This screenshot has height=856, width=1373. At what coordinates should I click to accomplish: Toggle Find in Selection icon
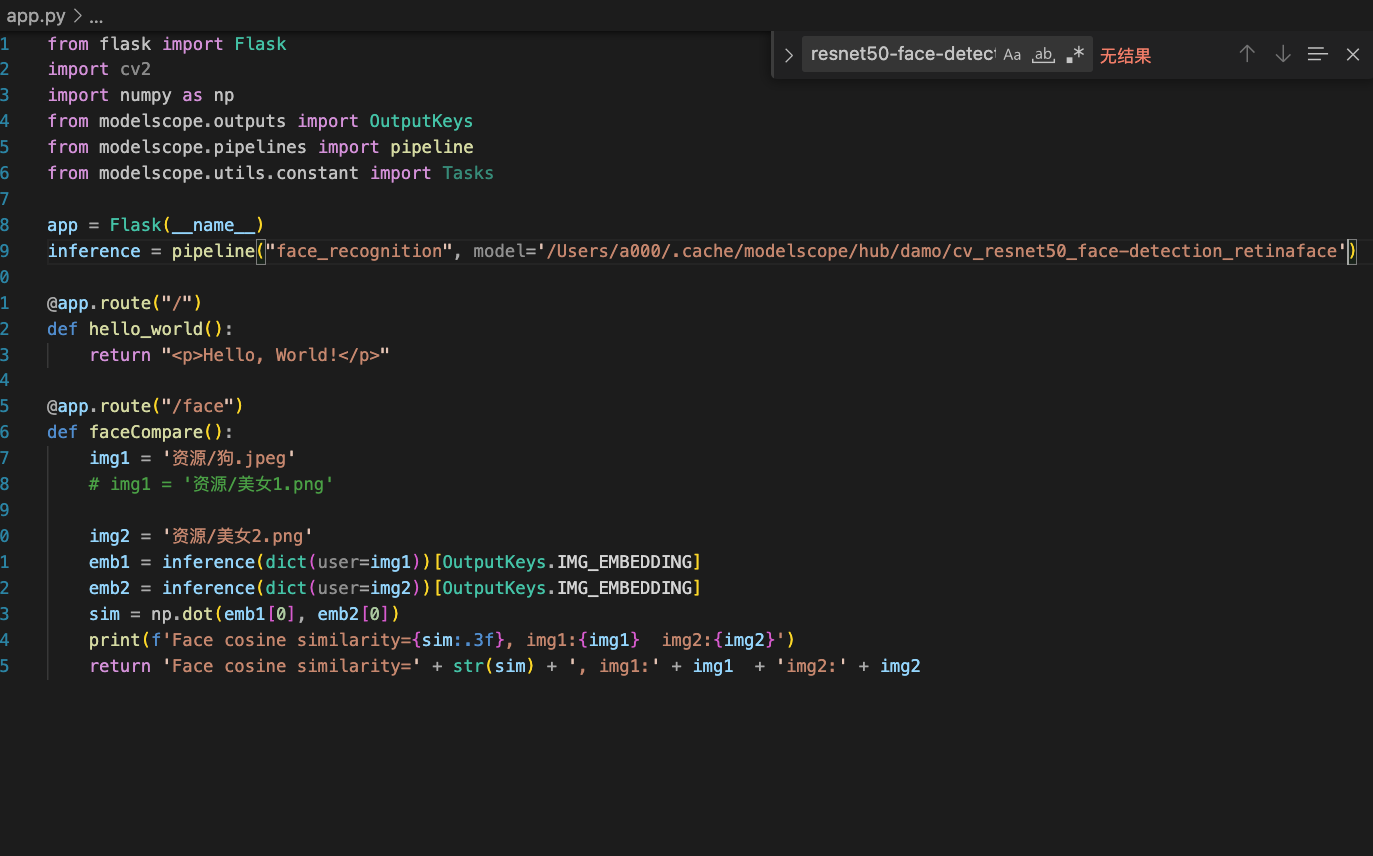point(1318,54)
